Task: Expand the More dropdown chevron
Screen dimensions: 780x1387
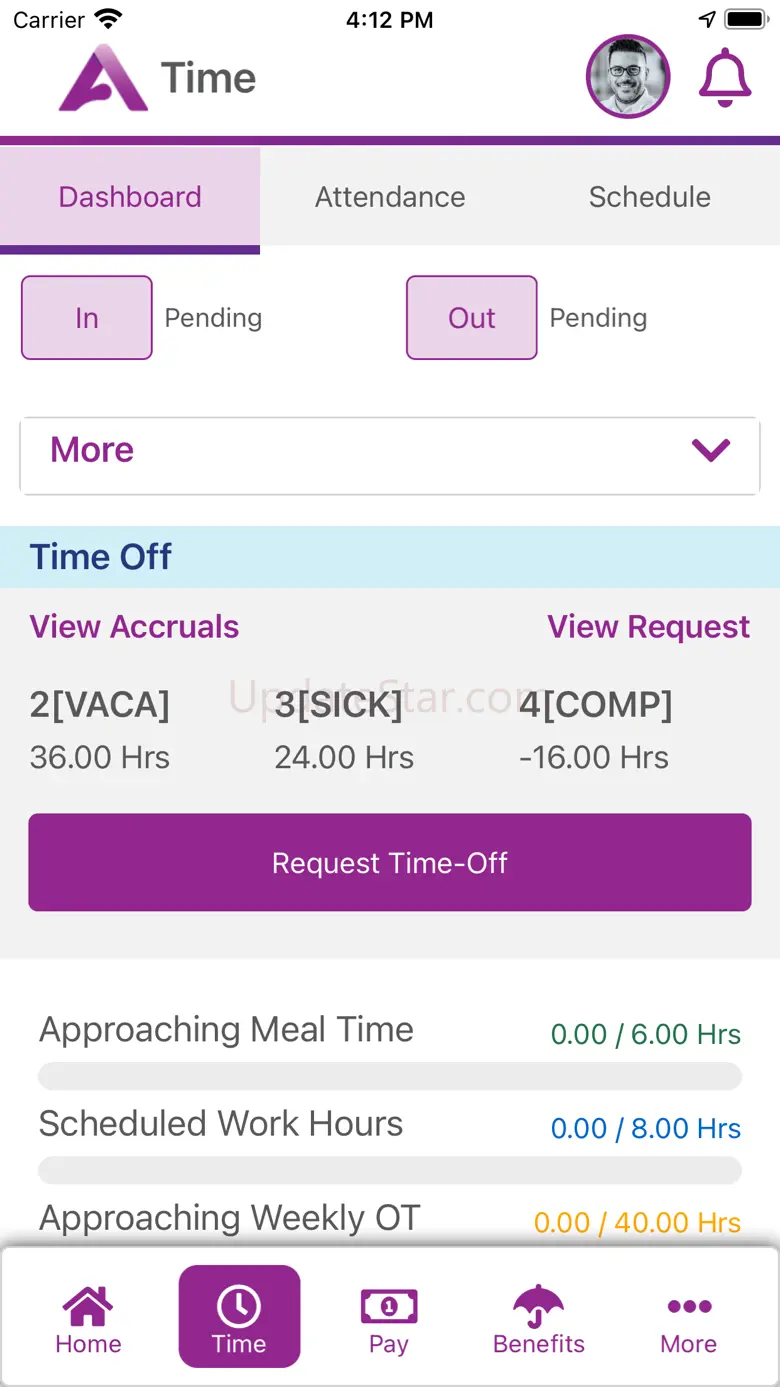Action: pyautogui.click(x=711, y=451)
